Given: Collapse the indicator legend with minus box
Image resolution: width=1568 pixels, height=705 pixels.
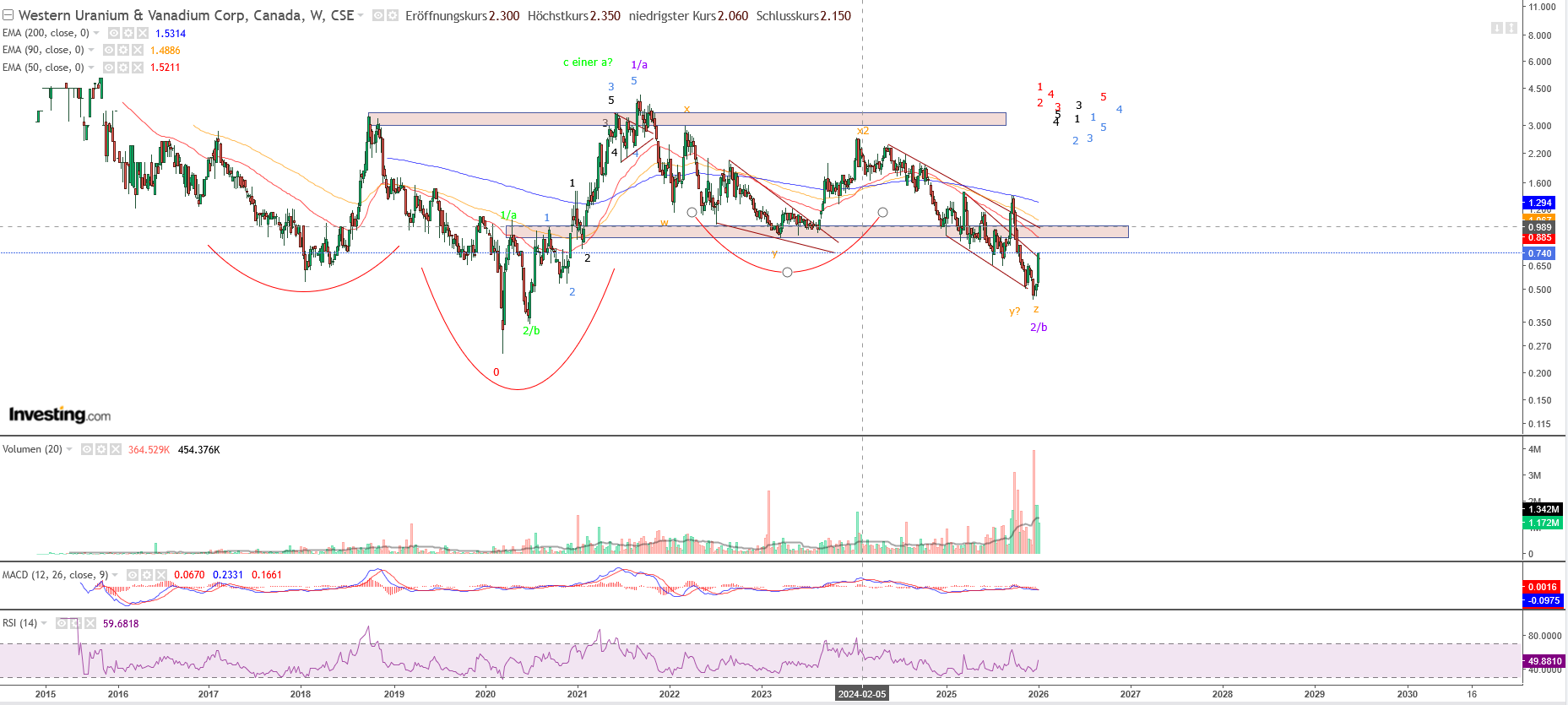Looking at the screenshot, I should click(8, 15).
